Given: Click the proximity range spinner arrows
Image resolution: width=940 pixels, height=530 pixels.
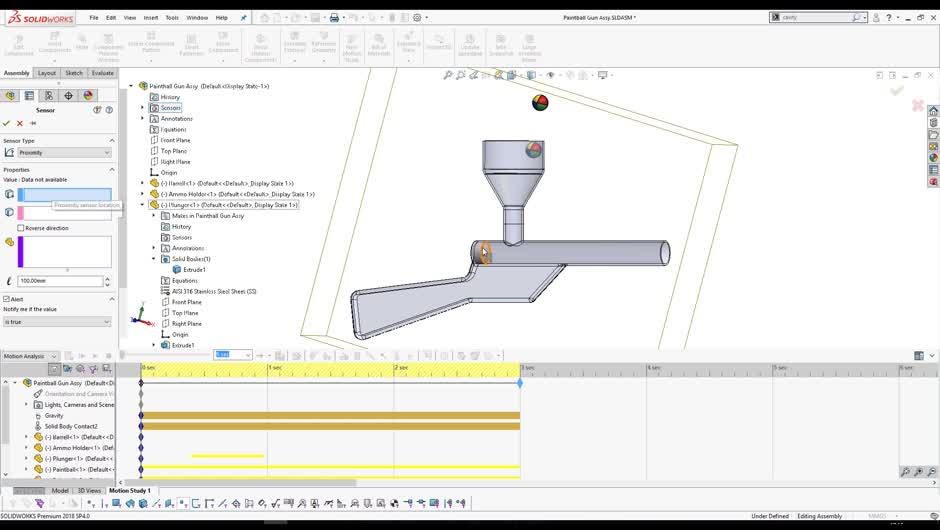Looking at the screenshot, I should (x=107, y=281).
